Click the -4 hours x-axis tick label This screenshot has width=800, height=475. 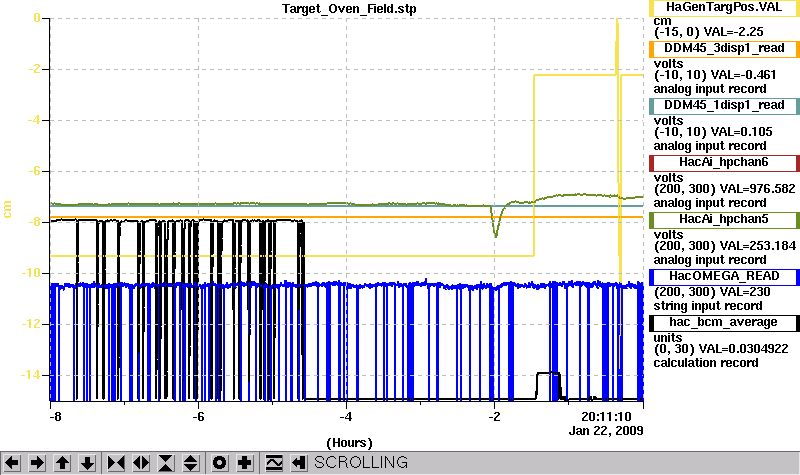pos(346,417)
